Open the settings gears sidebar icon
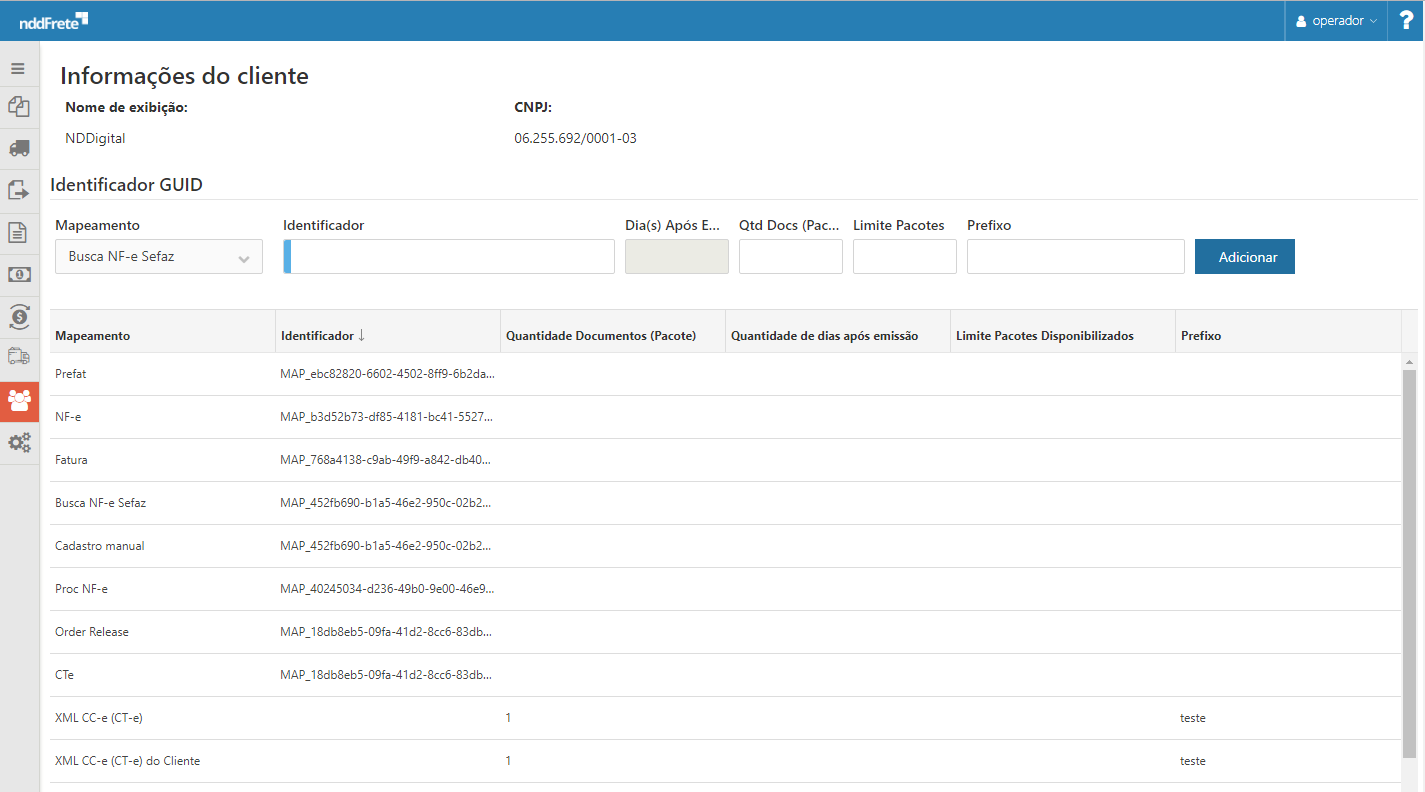 coord(19,442)
